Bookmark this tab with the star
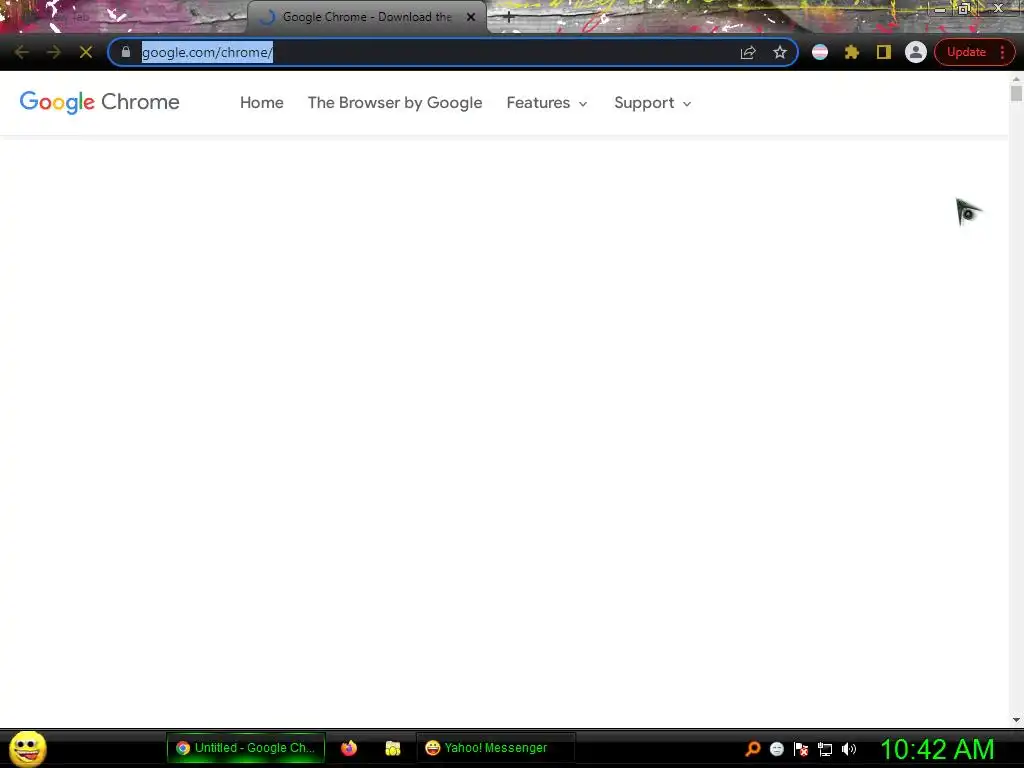Screen dimensions: 1024x768 [780, 52]
